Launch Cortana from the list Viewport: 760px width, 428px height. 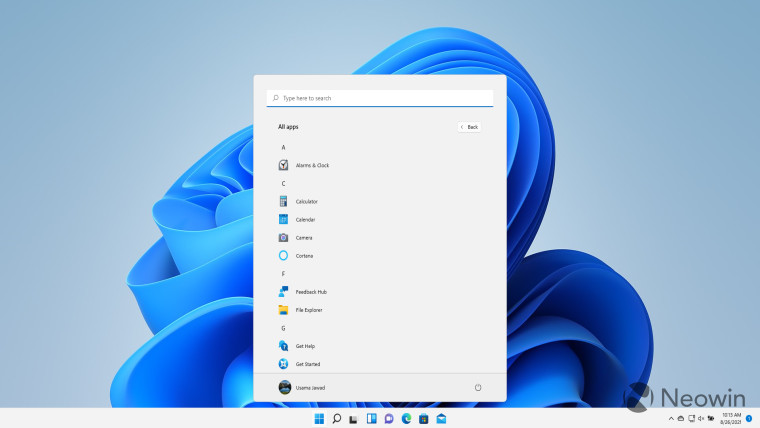tap(296, 255)
